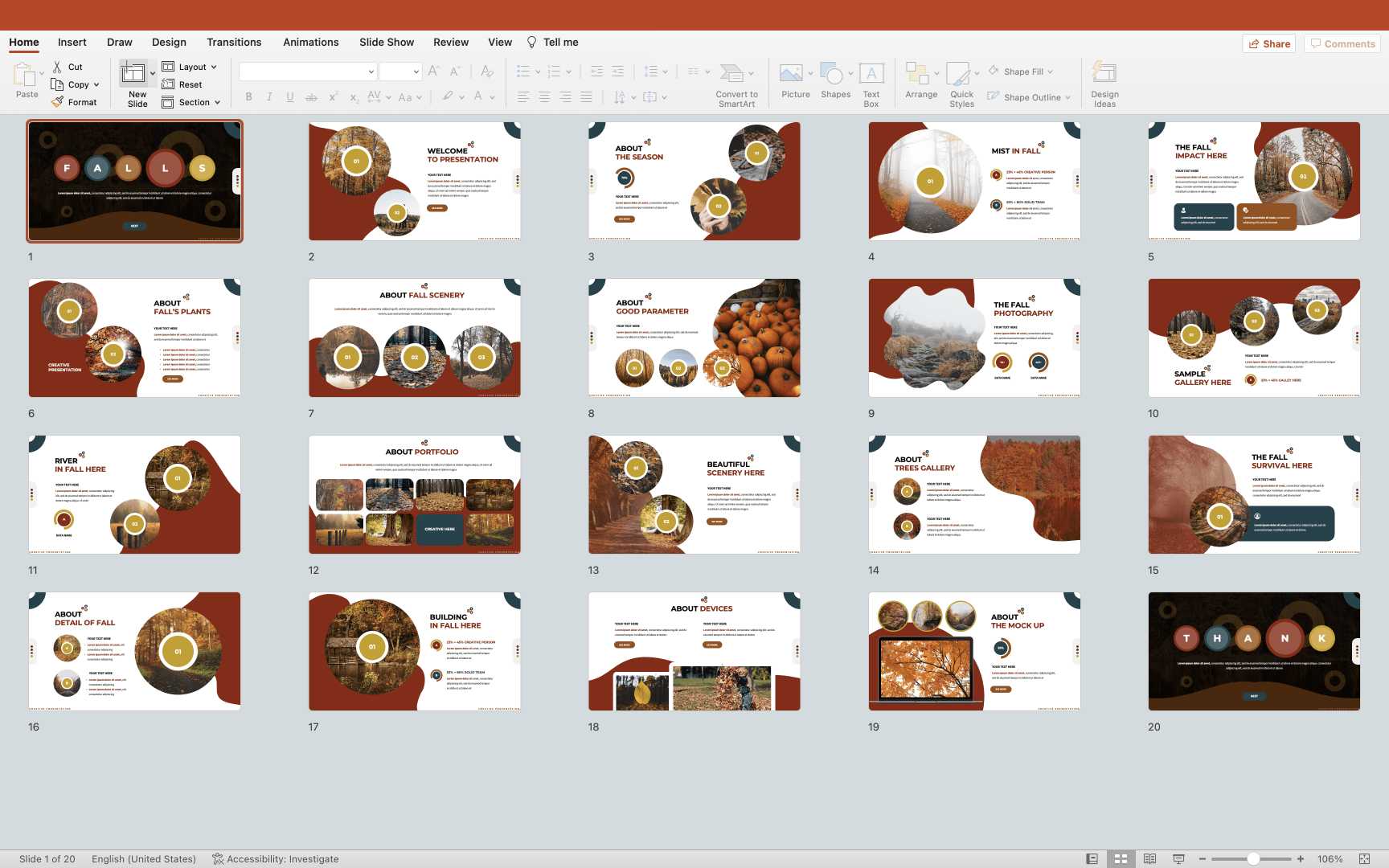Select the Format painter tool
The height and width of the screenshot is (868, 1389).
pyautogui.click(x=74, y=102)
